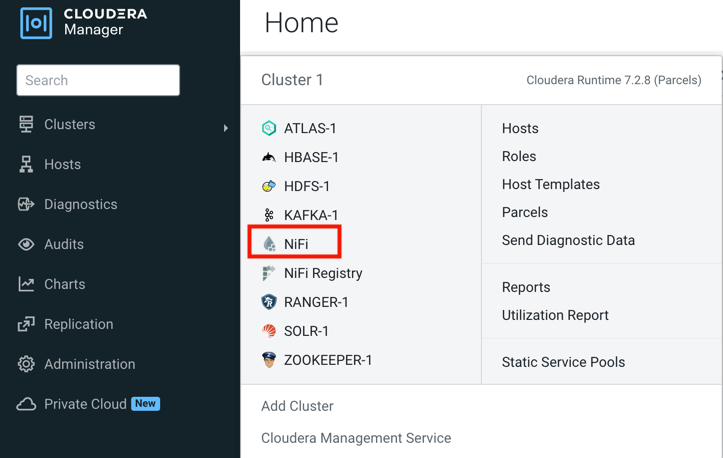The height and width of the screenshot is (458, 723).
Task: Open the Administration sidebar menu
Action: (x=89, y=364)
